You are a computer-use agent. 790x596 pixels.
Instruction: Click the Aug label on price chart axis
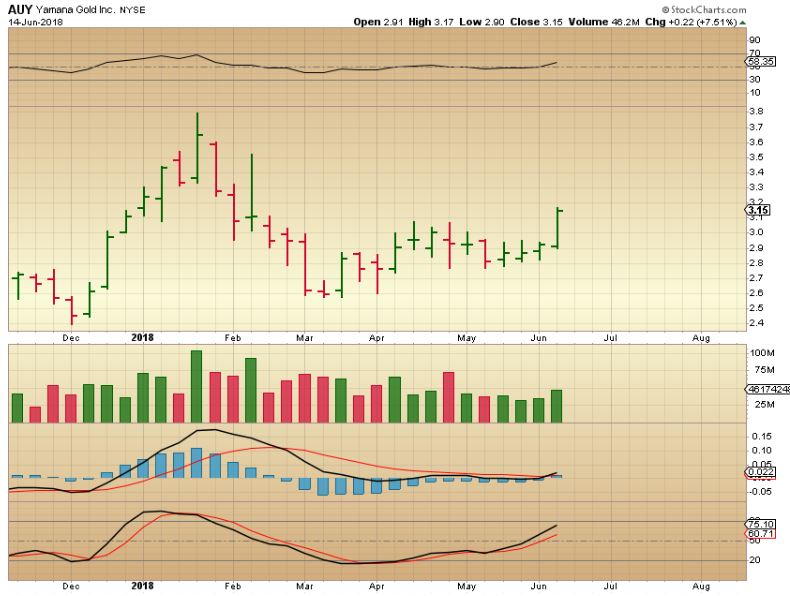(x=701, y=338)
